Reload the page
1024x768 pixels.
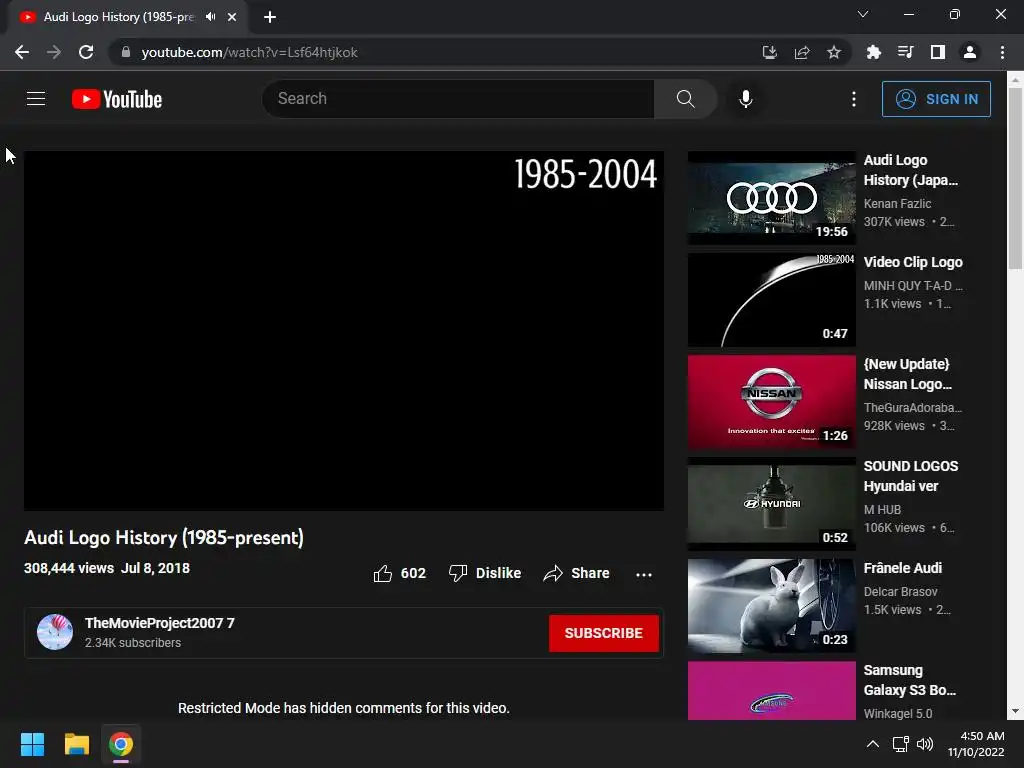[86, 52]
